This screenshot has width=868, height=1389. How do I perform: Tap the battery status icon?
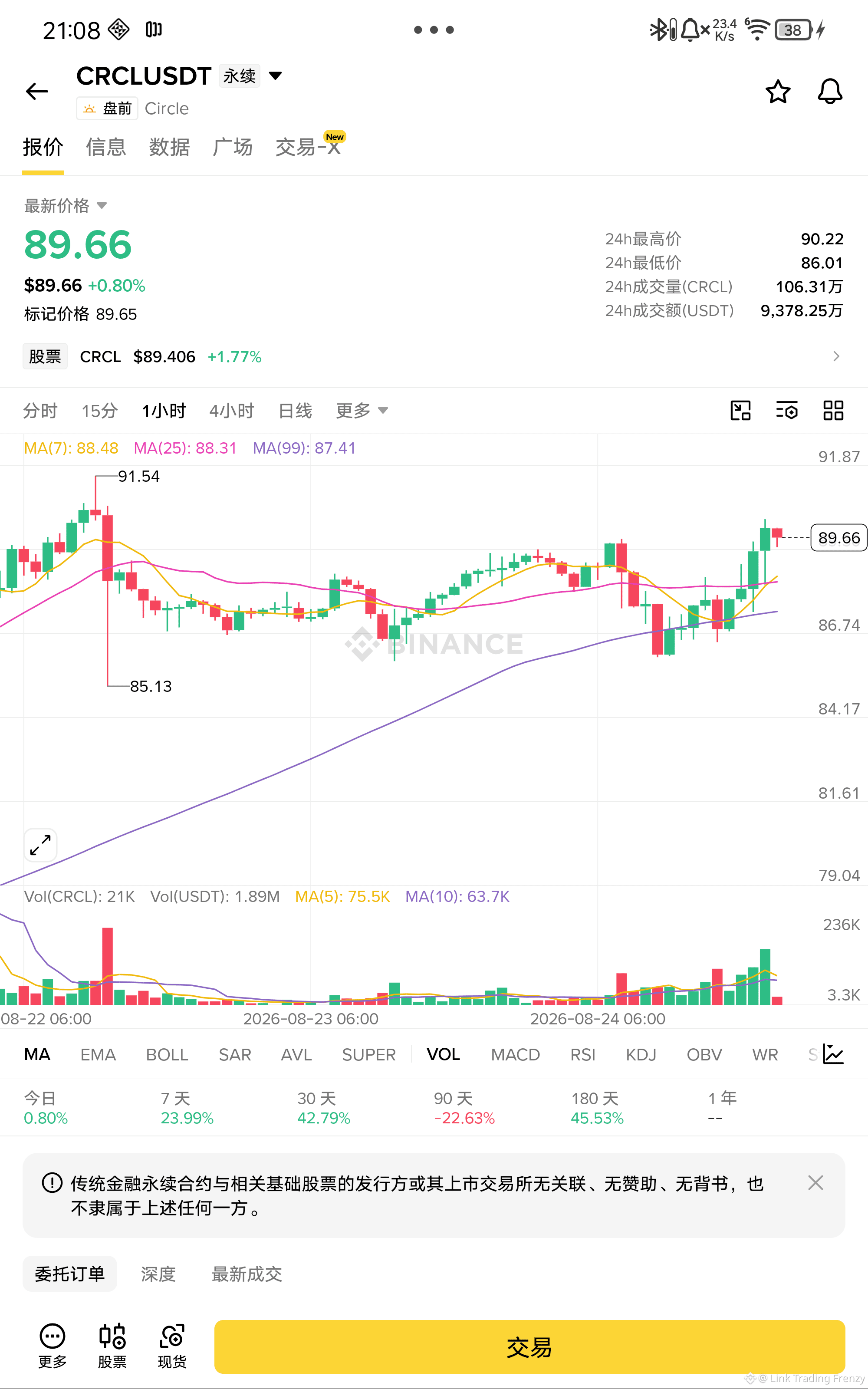793,30
